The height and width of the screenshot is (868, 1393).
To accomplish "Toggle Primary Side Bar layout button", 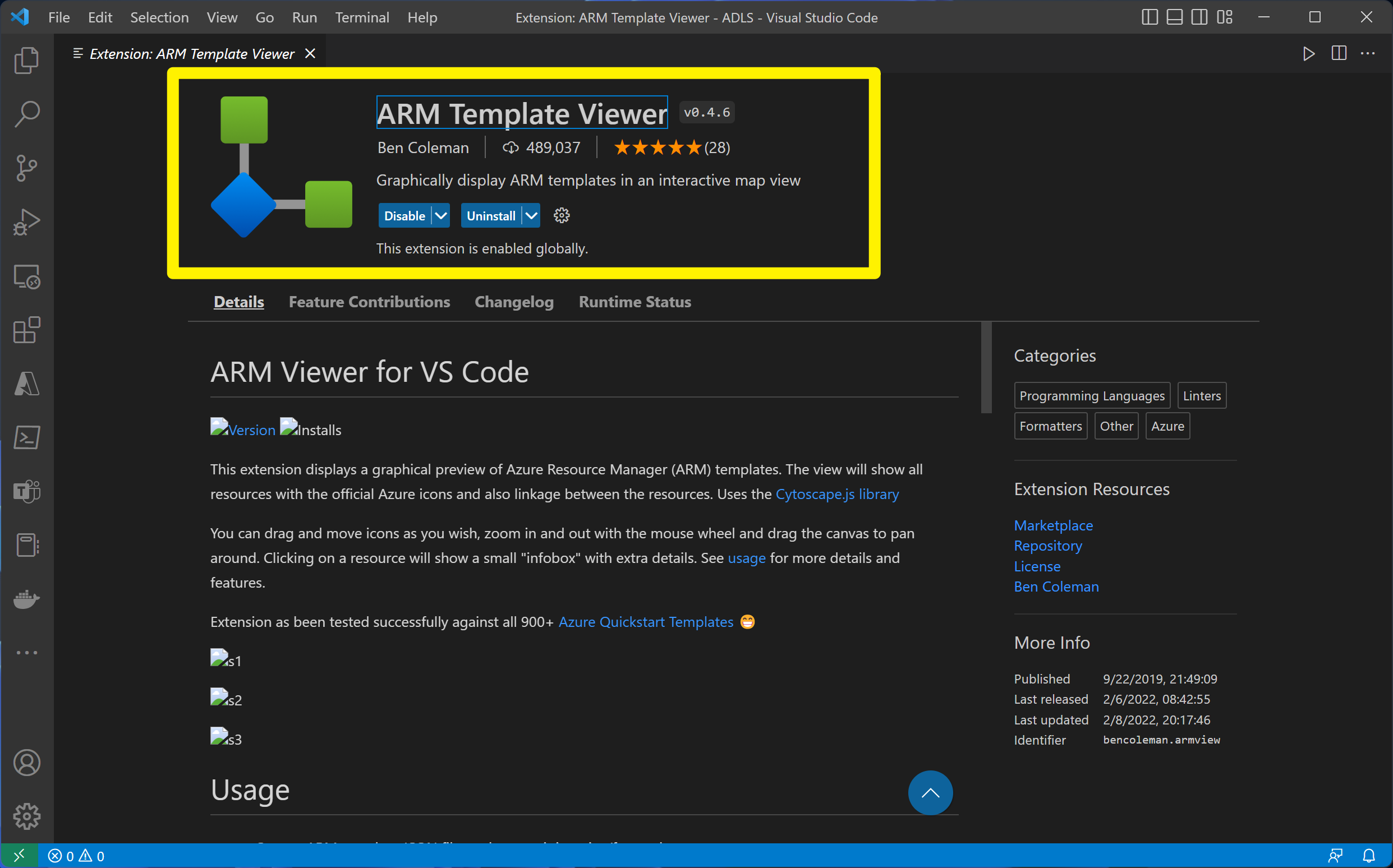I will [x=1150, y=17].
